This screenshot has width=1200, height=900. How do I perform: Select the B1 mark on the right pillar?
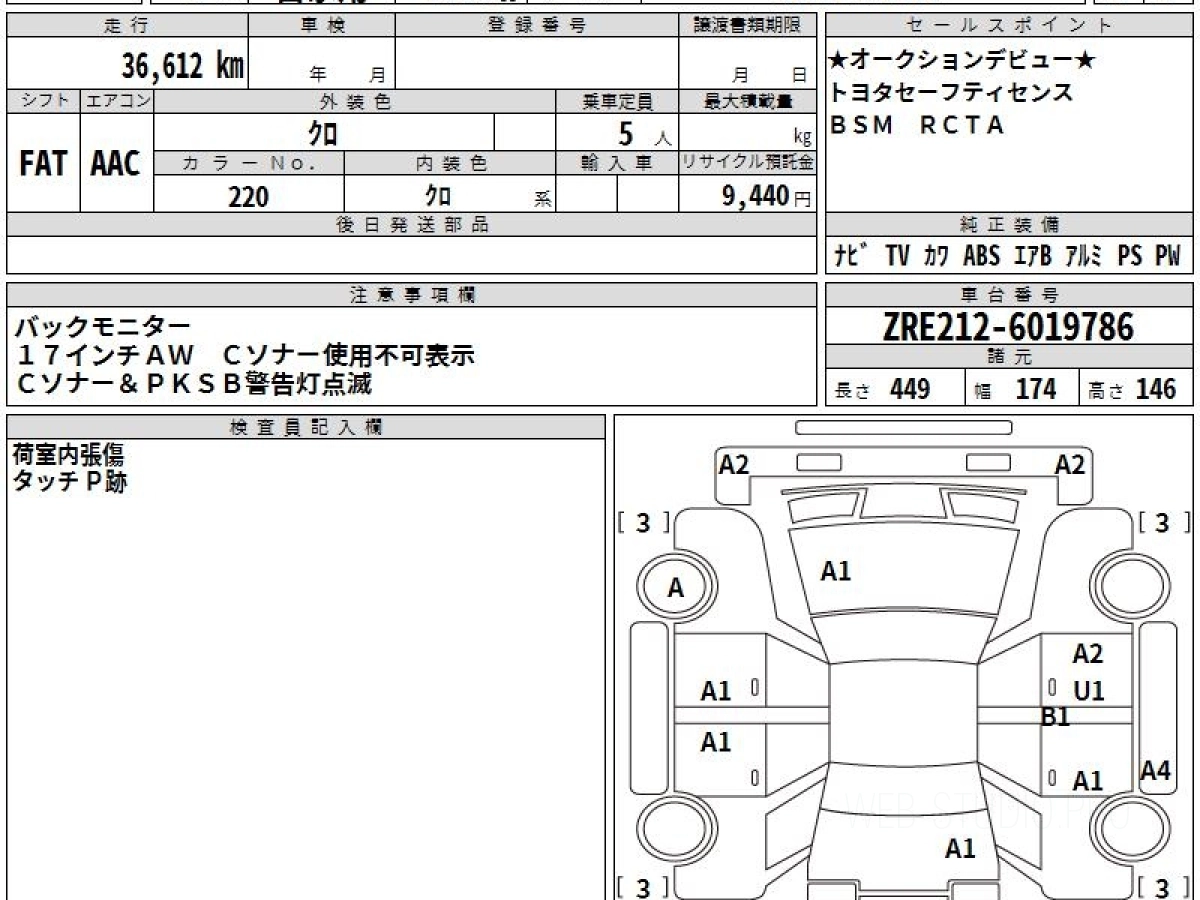[1056, 717]
